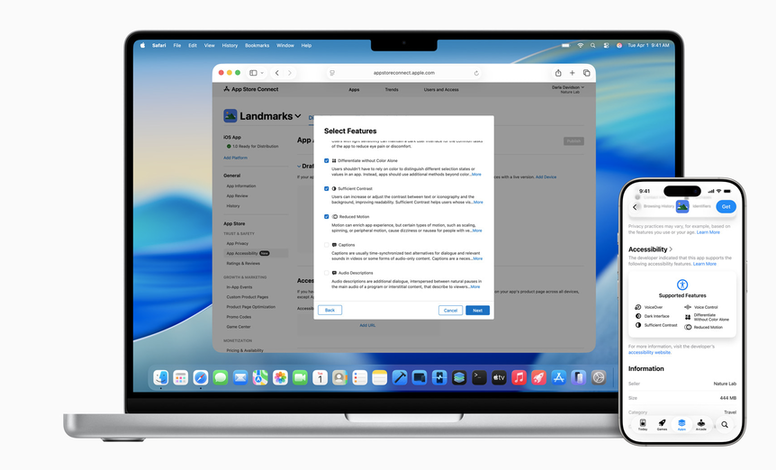Viewport: 776px width, 470px height.
Task: Open Finder from the Dock
Action: click(x=161, y=378)
